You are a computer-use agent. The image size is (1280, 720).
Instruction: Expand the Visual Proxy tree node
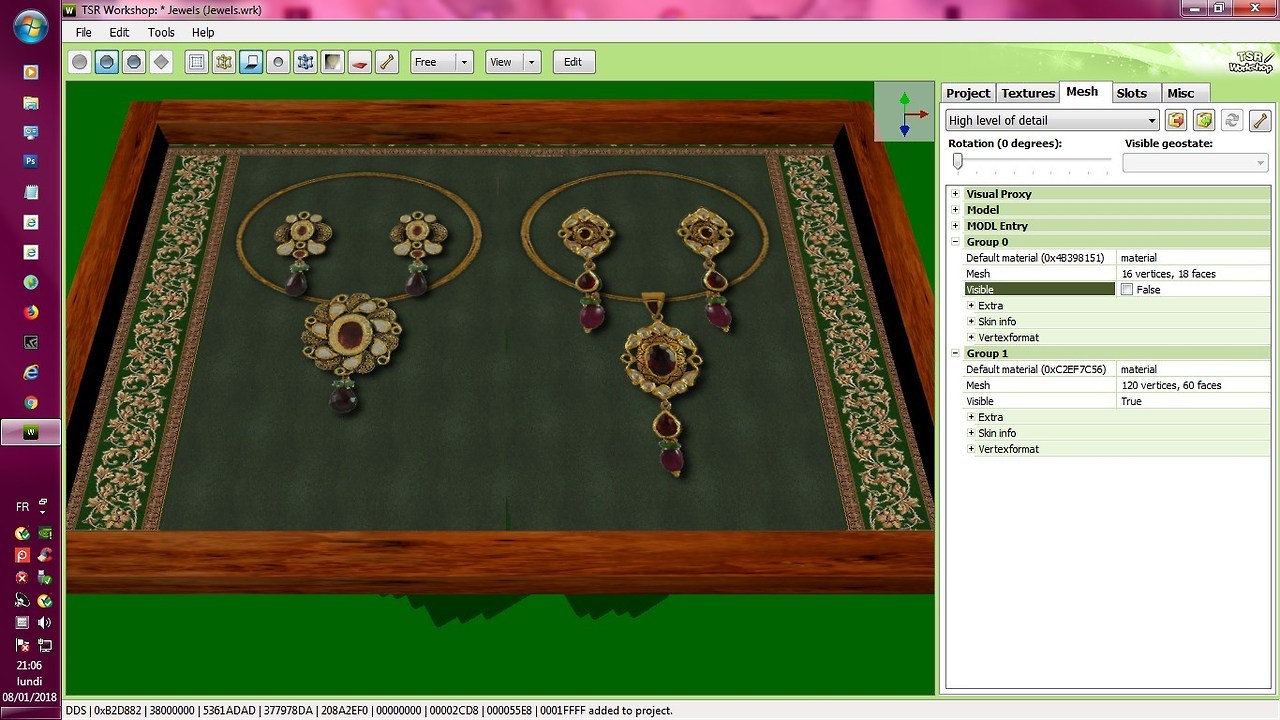(x=955, y=194)
